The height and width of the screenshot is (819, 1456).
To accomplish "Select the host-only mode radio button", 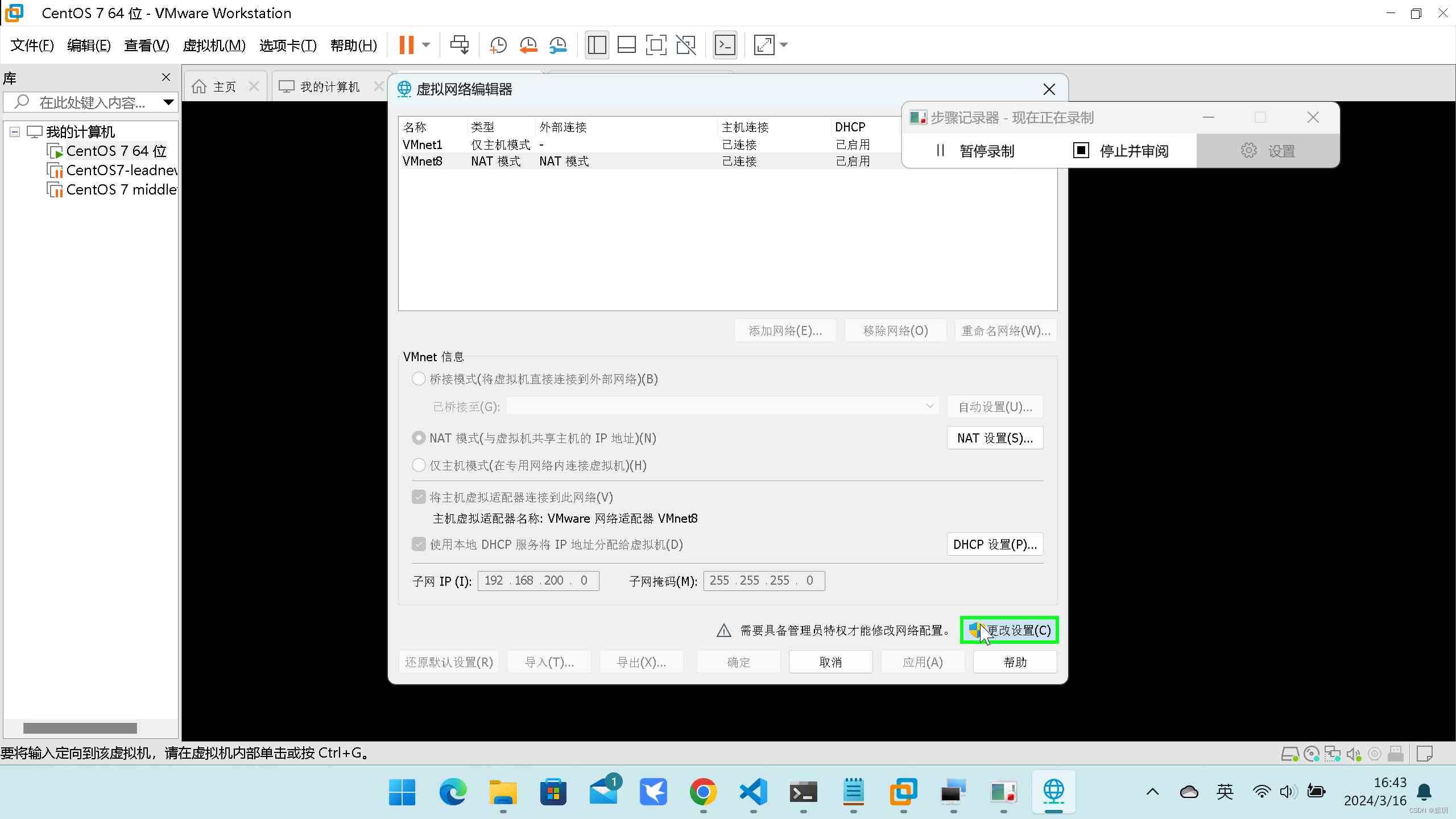I will pyautogui.click(x=419, y=465).
